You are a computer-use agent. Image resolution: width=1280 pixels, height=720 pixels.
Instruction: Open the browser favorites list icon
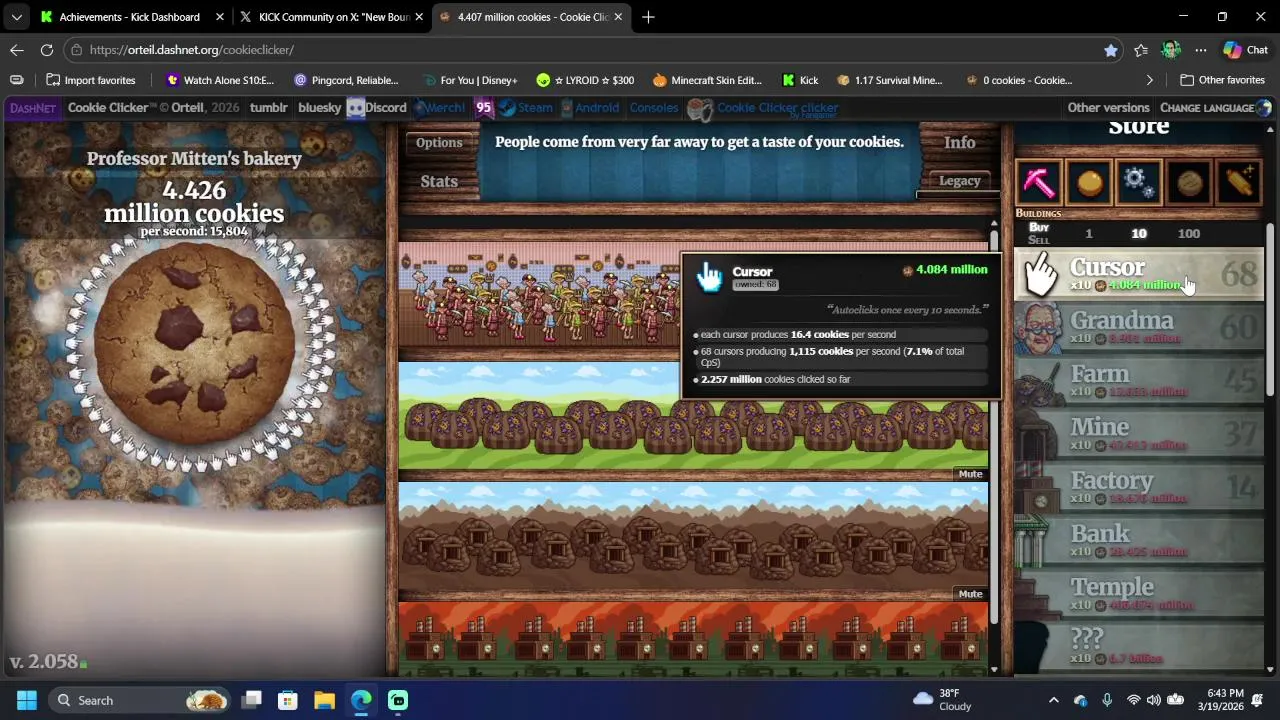[1141, 50]
